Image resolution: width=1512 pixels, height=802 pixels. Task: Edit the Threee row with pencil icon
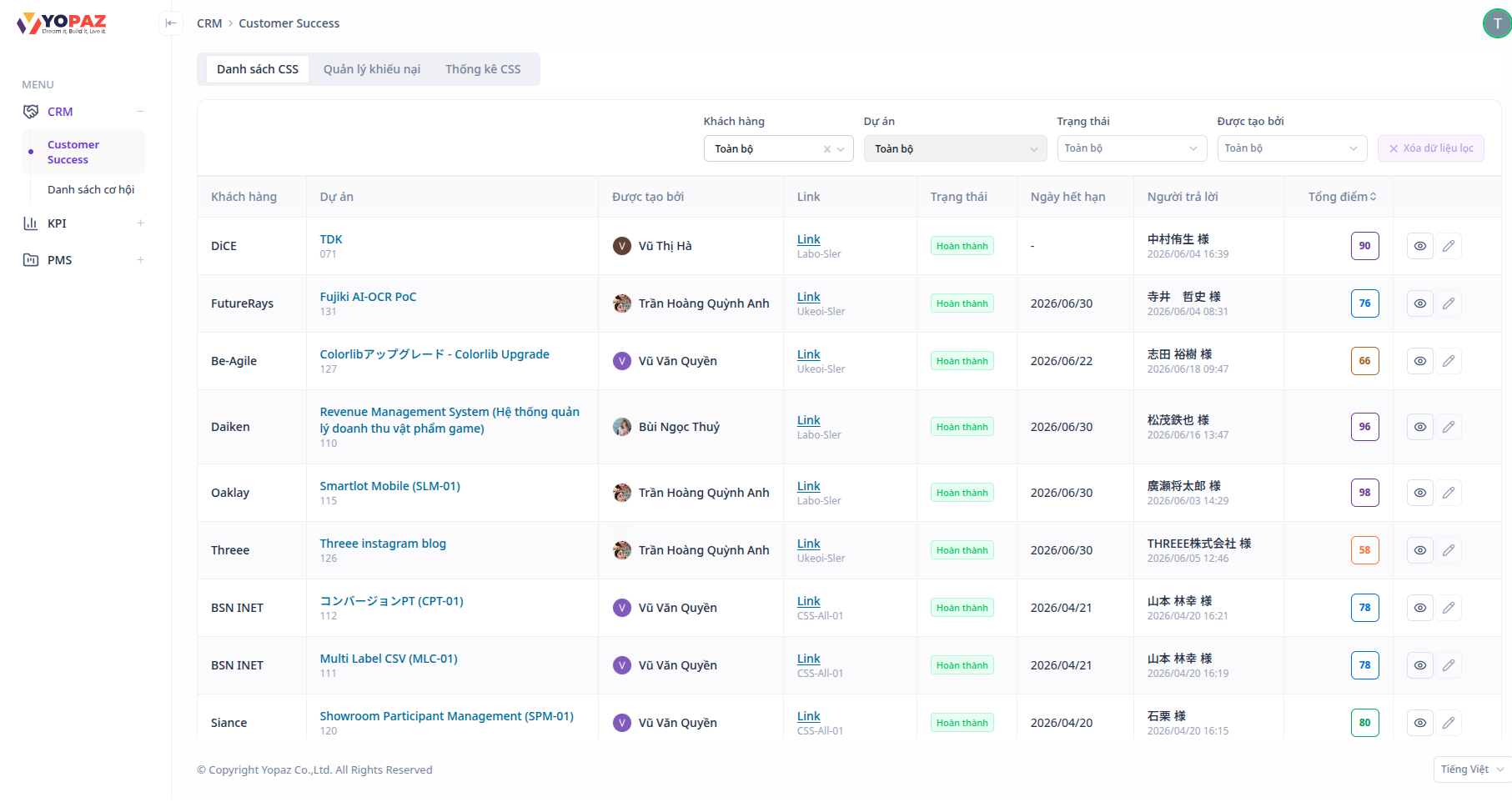1449,550
